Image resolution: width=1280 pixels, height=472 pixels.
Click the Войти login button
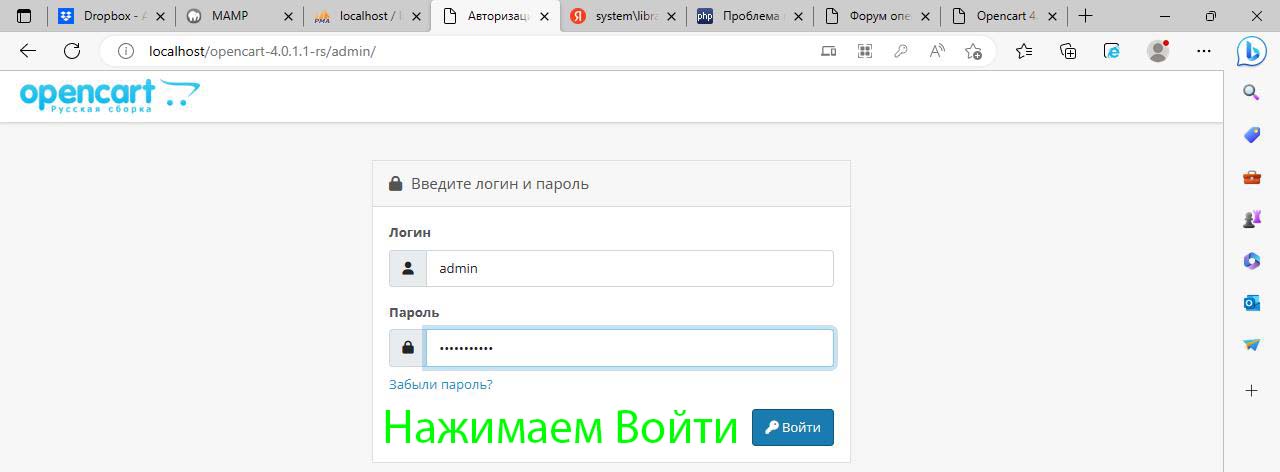pos(792,427)
